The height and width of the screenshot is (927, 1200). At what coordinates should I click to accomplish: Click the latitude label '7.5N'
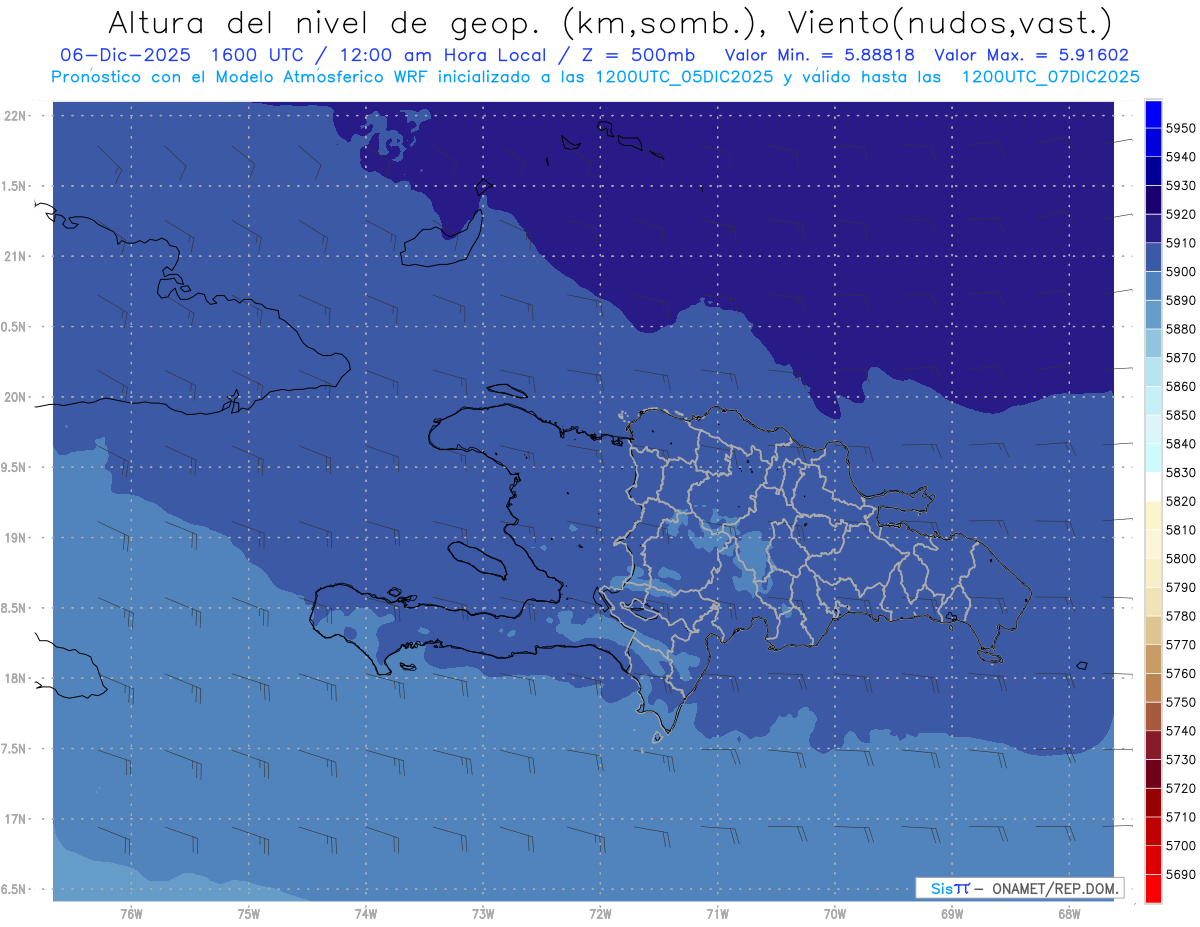pyautogui.click(x=14, y=749)
